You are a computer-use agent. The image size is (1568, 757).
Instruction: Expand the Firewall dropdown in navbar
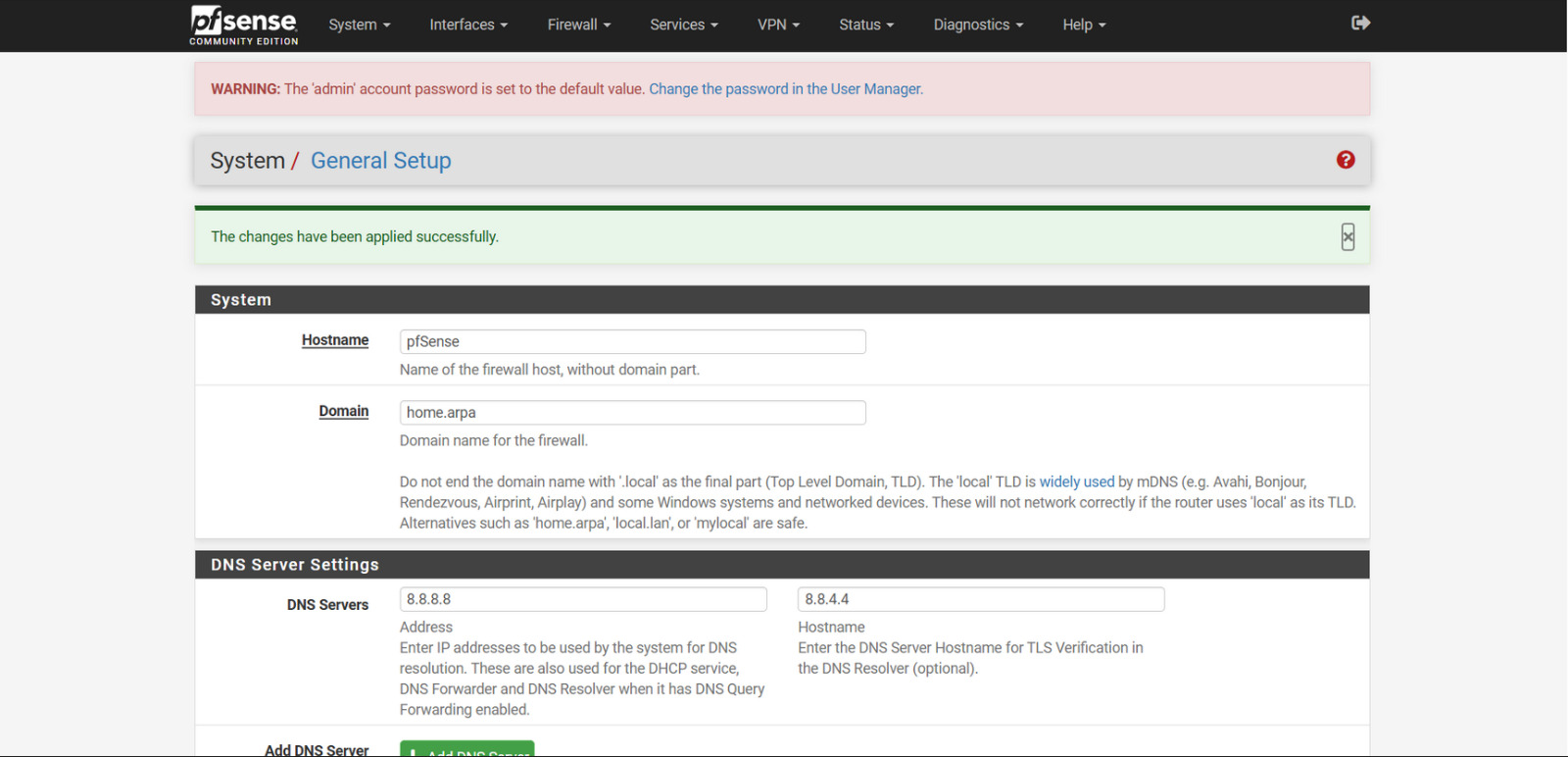click(x=578, y=25)
